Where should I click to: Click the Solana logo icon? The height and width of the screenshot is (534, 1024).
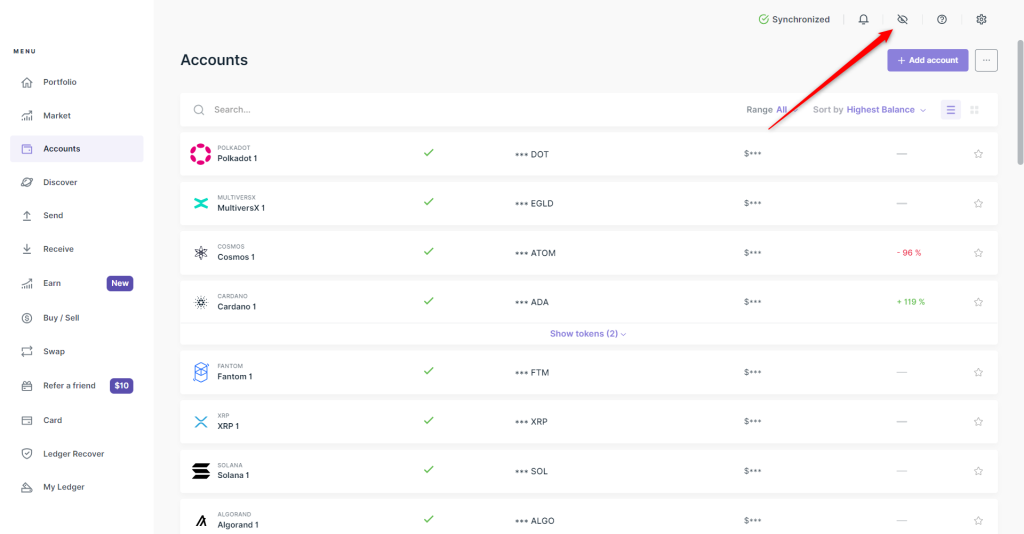click(x=200, y=470)
